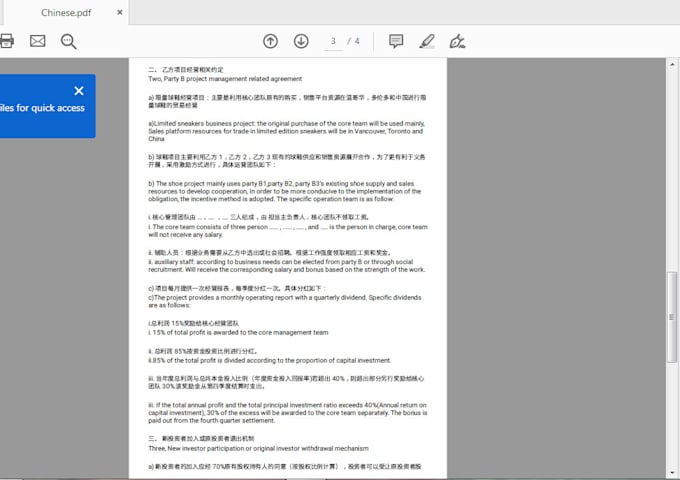The height and width of the screenshot is (480, 680).
Task: Click heading 'Two, Party B project management related agreement'
Action: coord(225,79)
